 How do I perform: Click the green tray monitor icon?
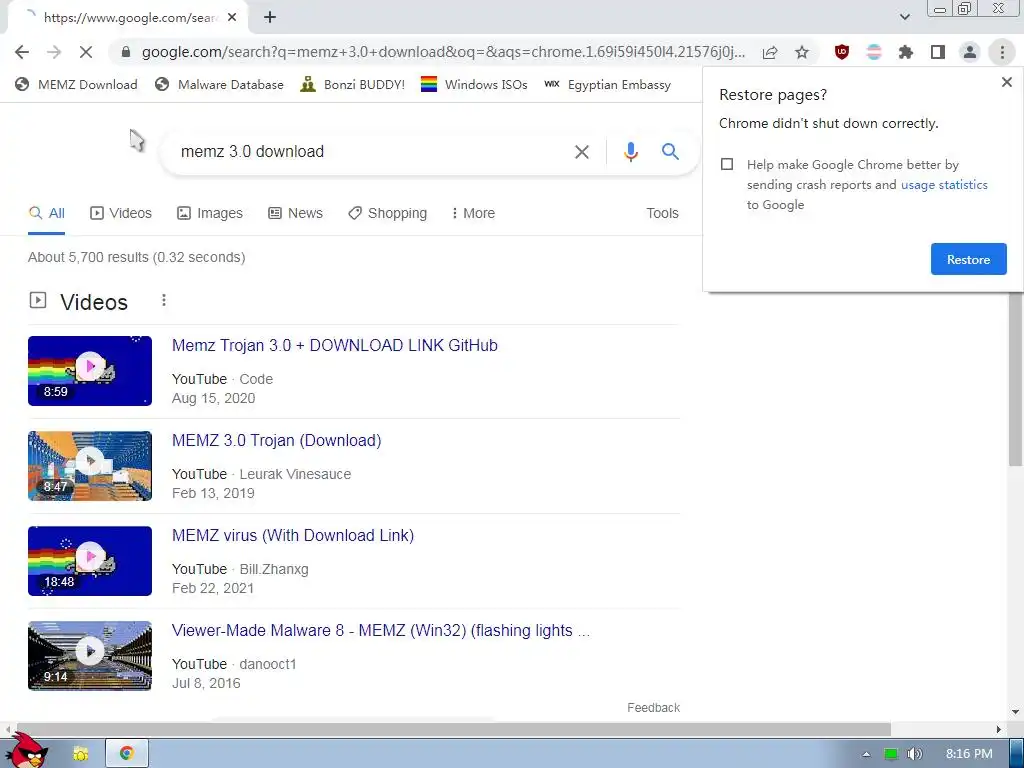[891, 754]
